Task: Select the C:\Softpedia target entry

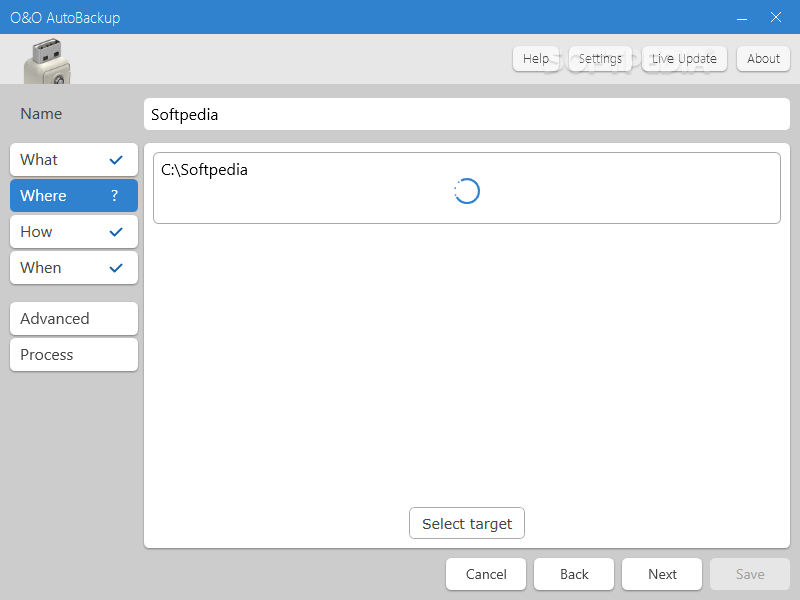Action: pyautogui.click(x=467, y=188)
